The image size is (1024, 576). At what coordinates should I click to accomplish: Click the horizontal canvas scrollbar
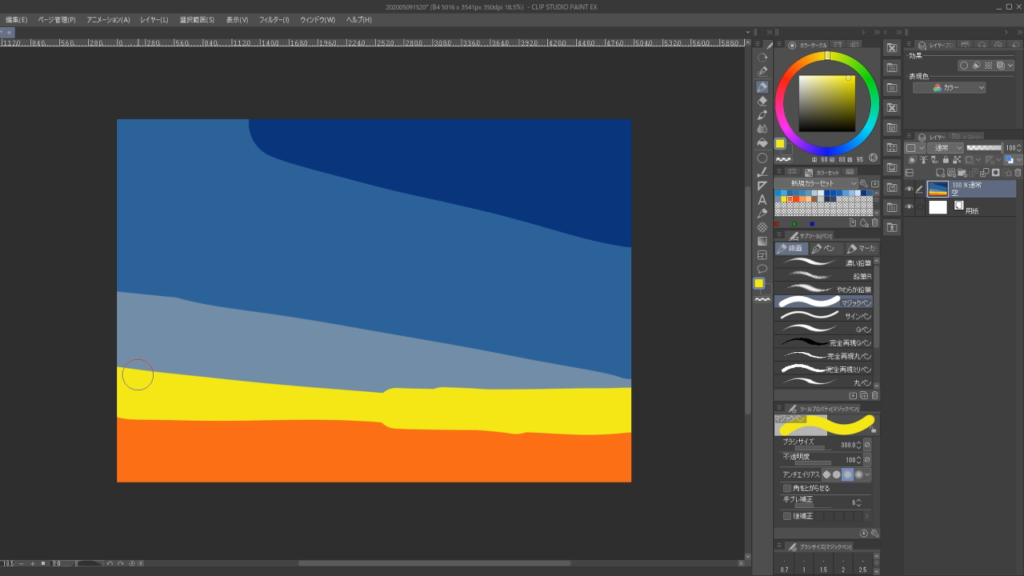[x=434, y=563]
